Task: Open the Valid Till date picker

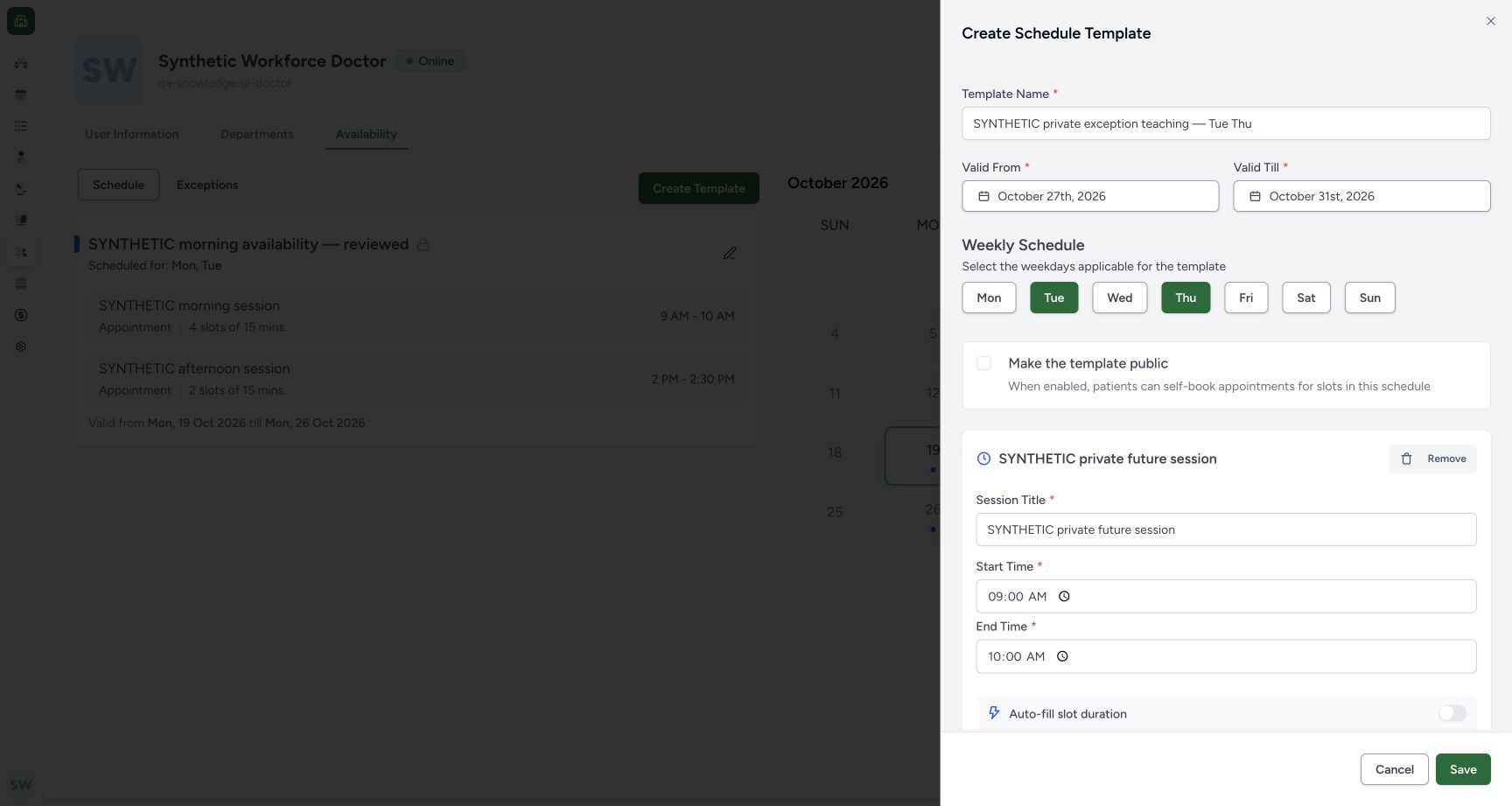Action: (x=1361, y=196)
